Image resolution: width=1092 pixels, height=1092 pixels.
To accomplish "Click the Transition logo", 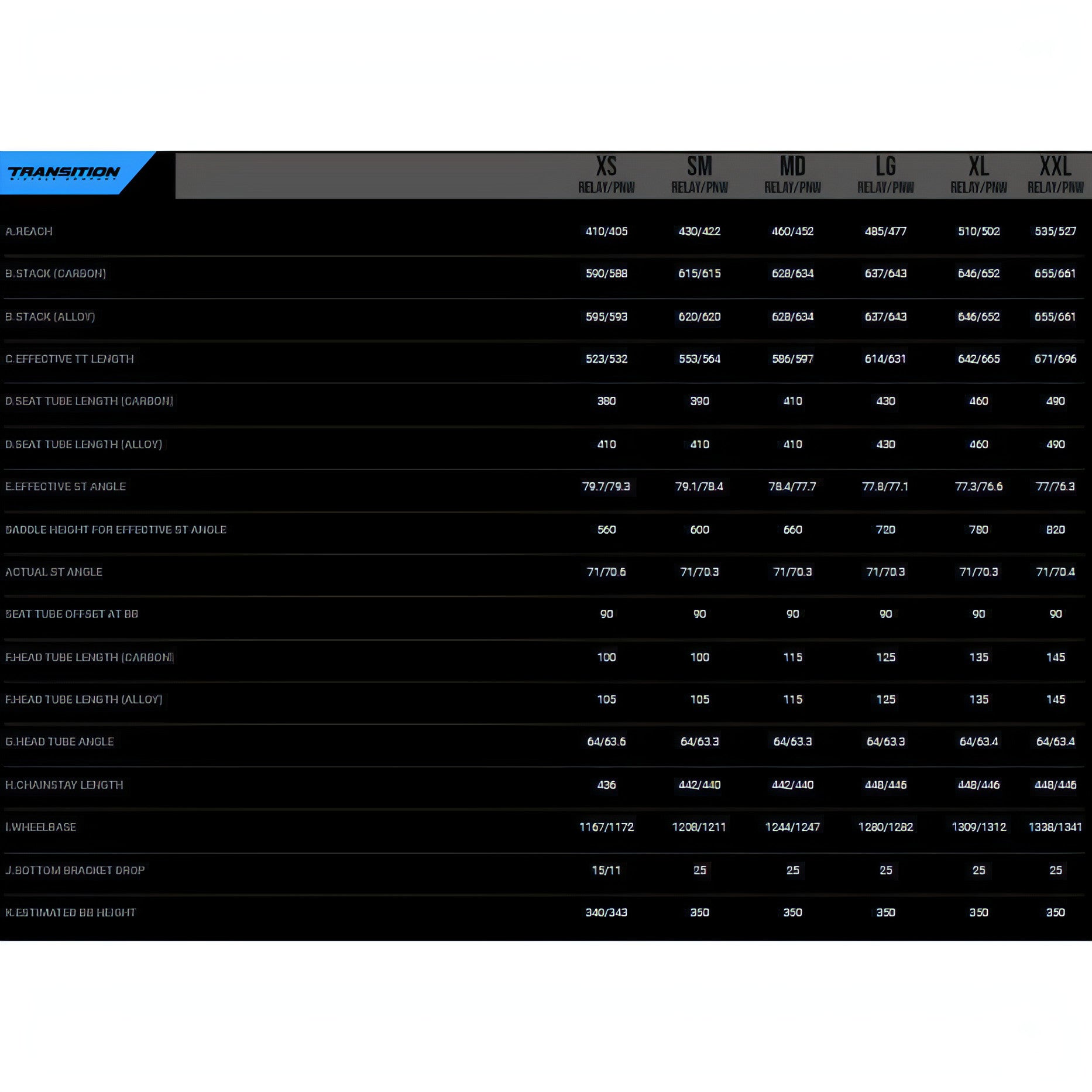I will (x=64, y=173).
